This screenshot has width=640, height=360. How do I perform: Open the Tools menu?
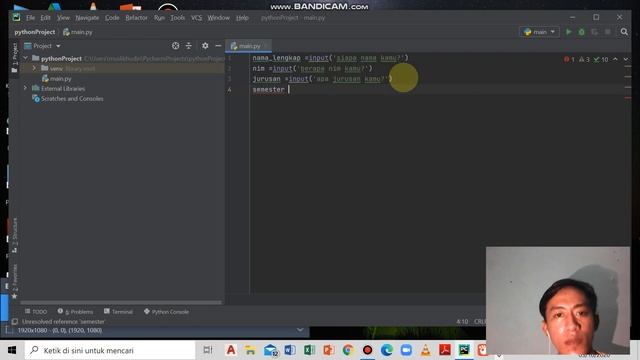[x=178, y=18]
